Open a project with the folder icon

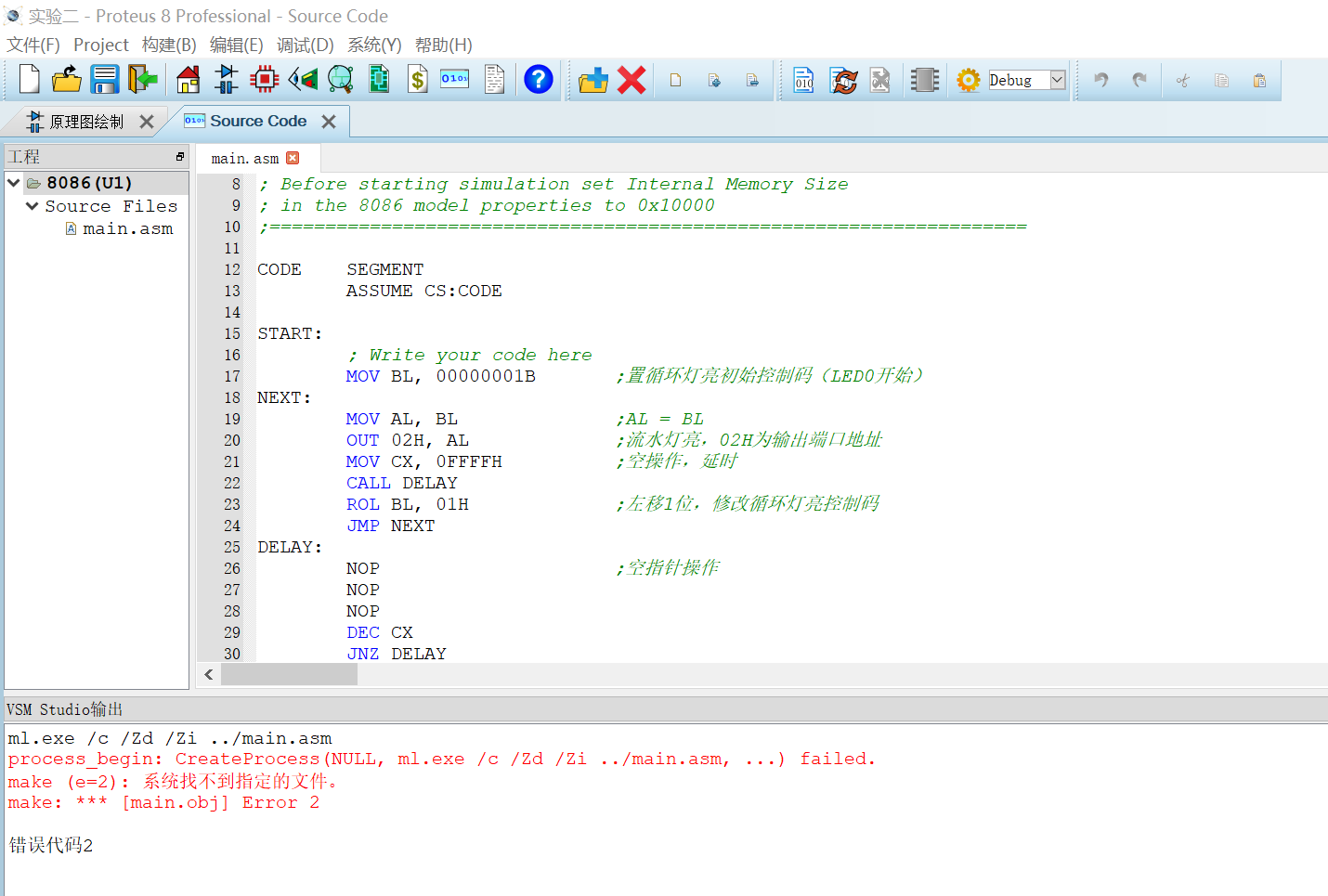[x=67, y=80]
